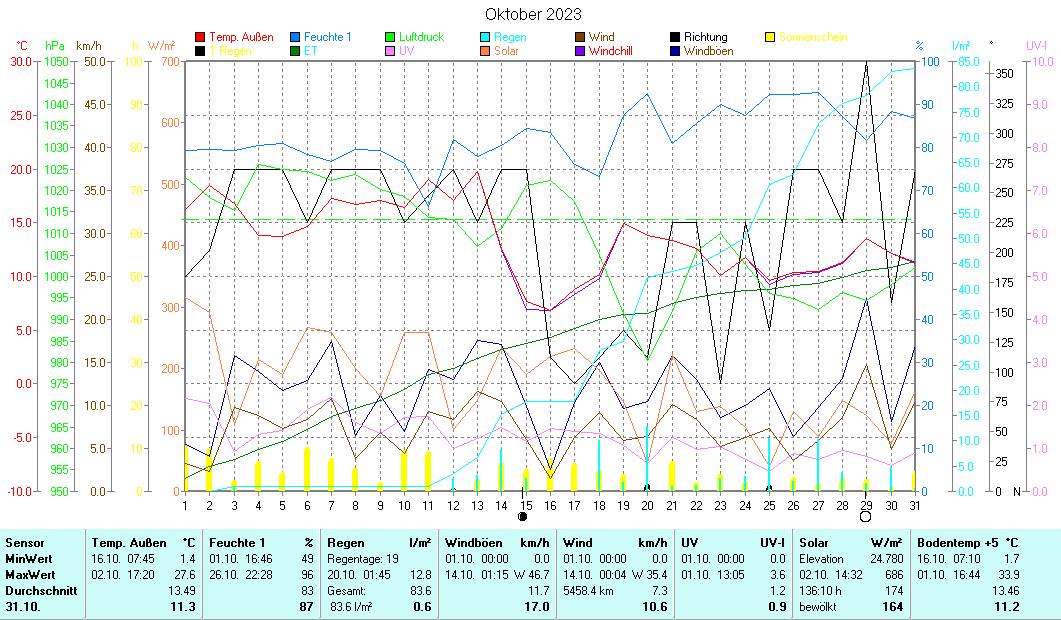This screenshot has width=1061, height=620.
Task: Click the 'Sensor' table header
Action: click(x=24, y=543)
